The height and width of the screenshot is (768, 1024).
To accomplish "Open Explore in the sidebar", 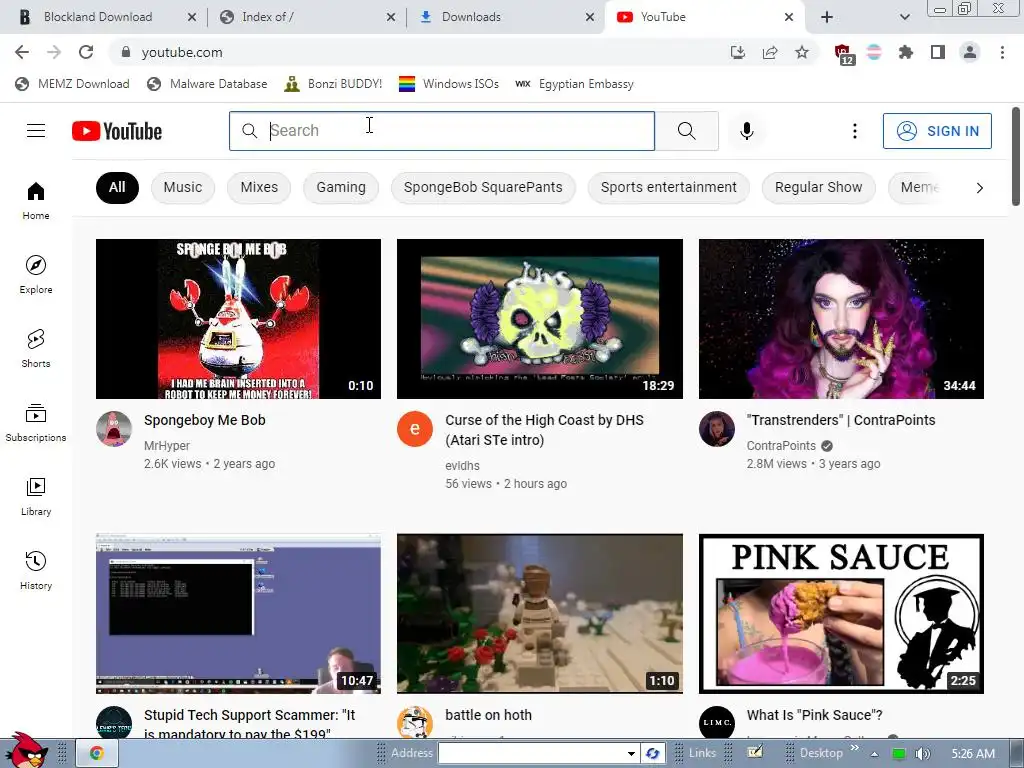I will [36, 274].
